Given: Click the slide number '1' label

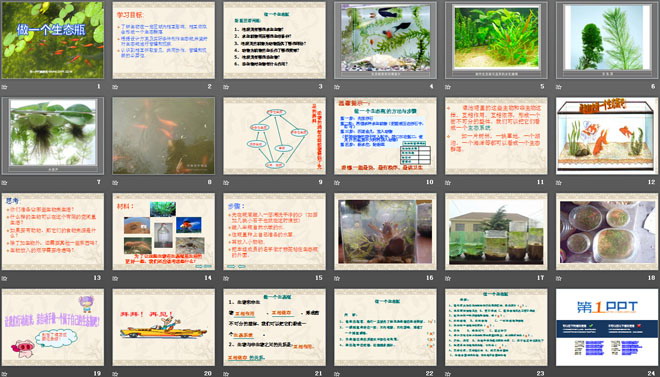Looking at the screenshot, I should point(99,86).
